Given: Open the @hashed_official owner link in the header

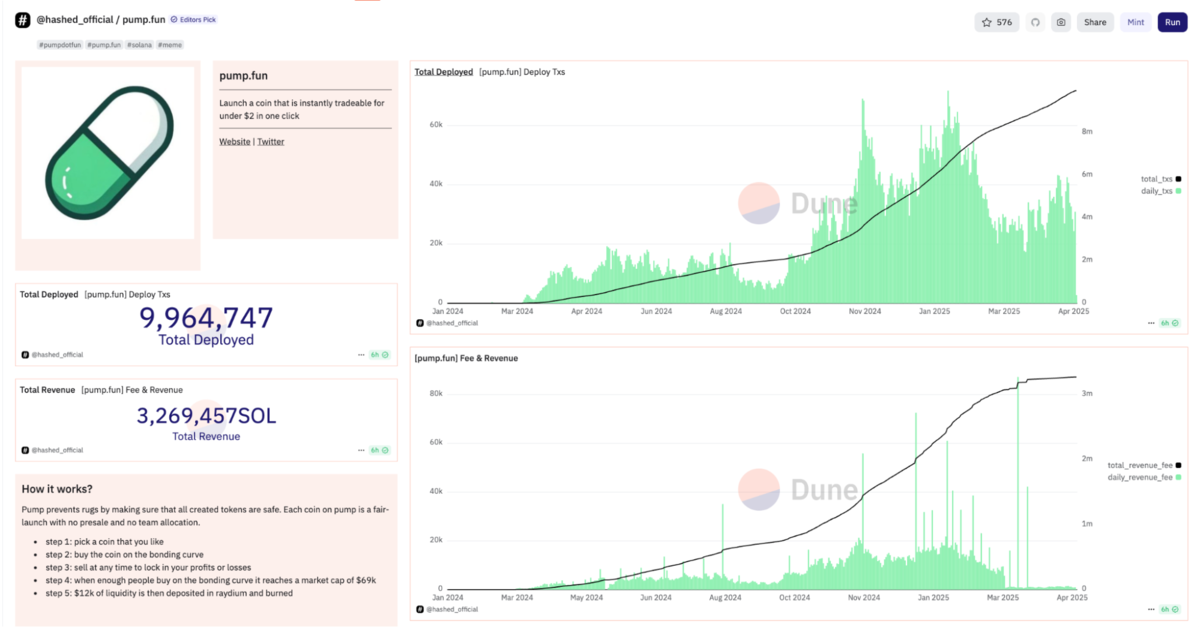Looking at the screenshot, I should tap(74, 20).
